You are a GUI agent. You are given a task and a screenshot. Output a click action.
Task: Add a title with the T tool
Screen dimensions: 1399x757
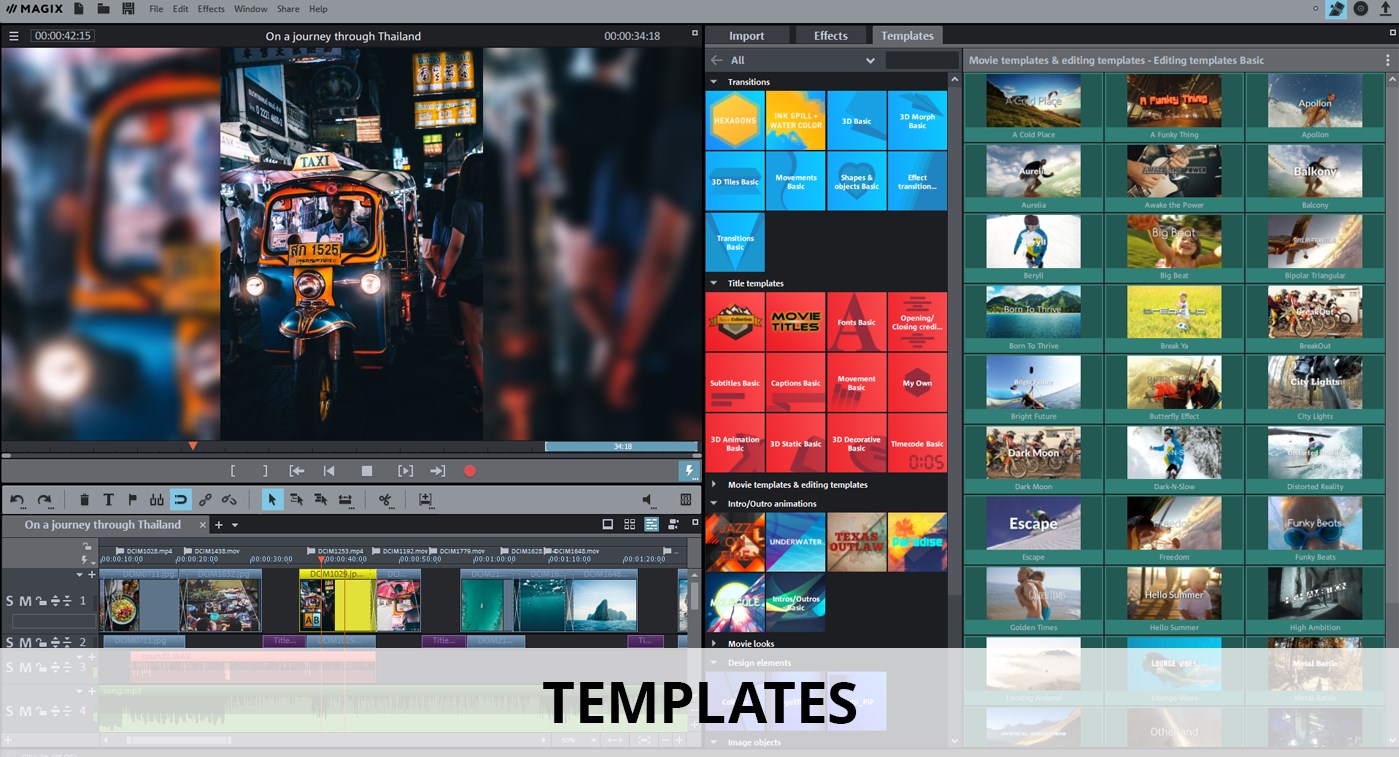[x=108, y=500]
